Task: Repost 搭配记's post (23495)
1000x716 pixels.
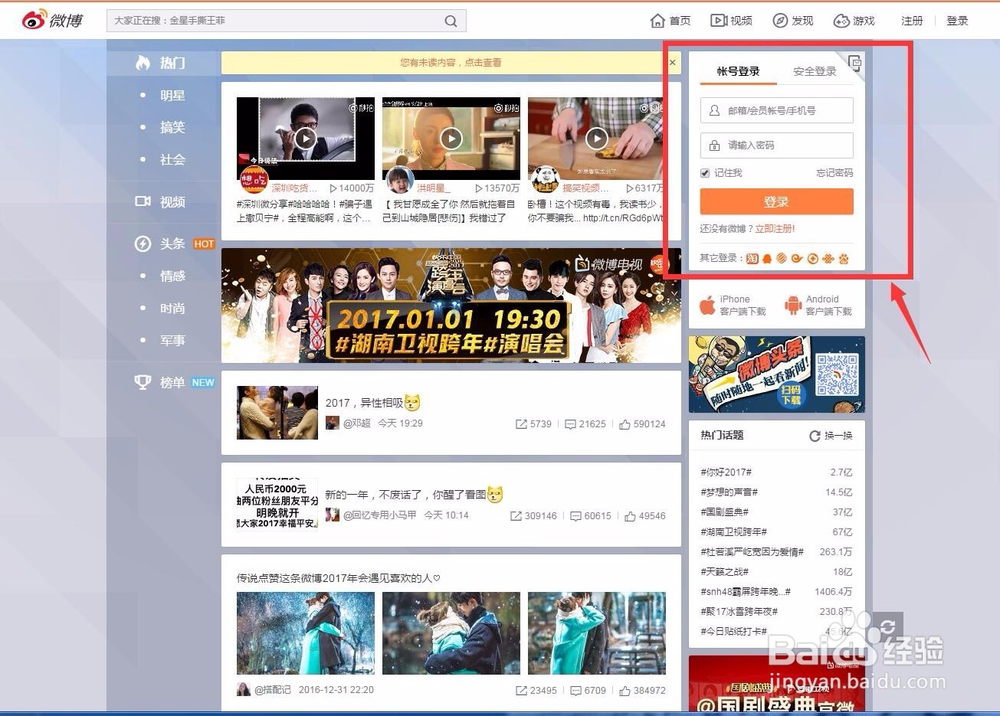Action: [536, 690]
